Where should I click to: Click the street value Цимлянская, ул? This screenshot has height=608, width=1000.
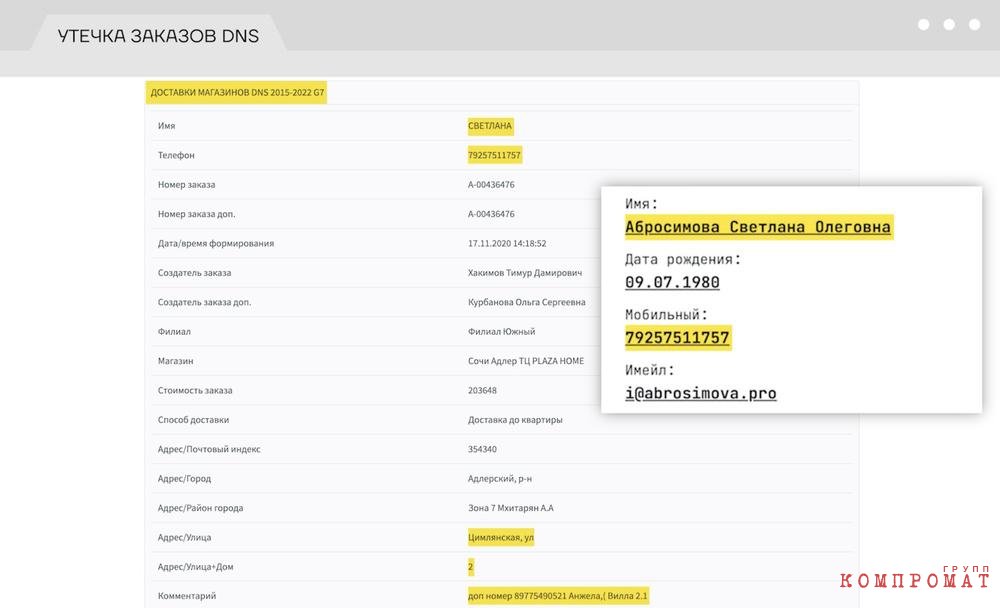point(501,537)
